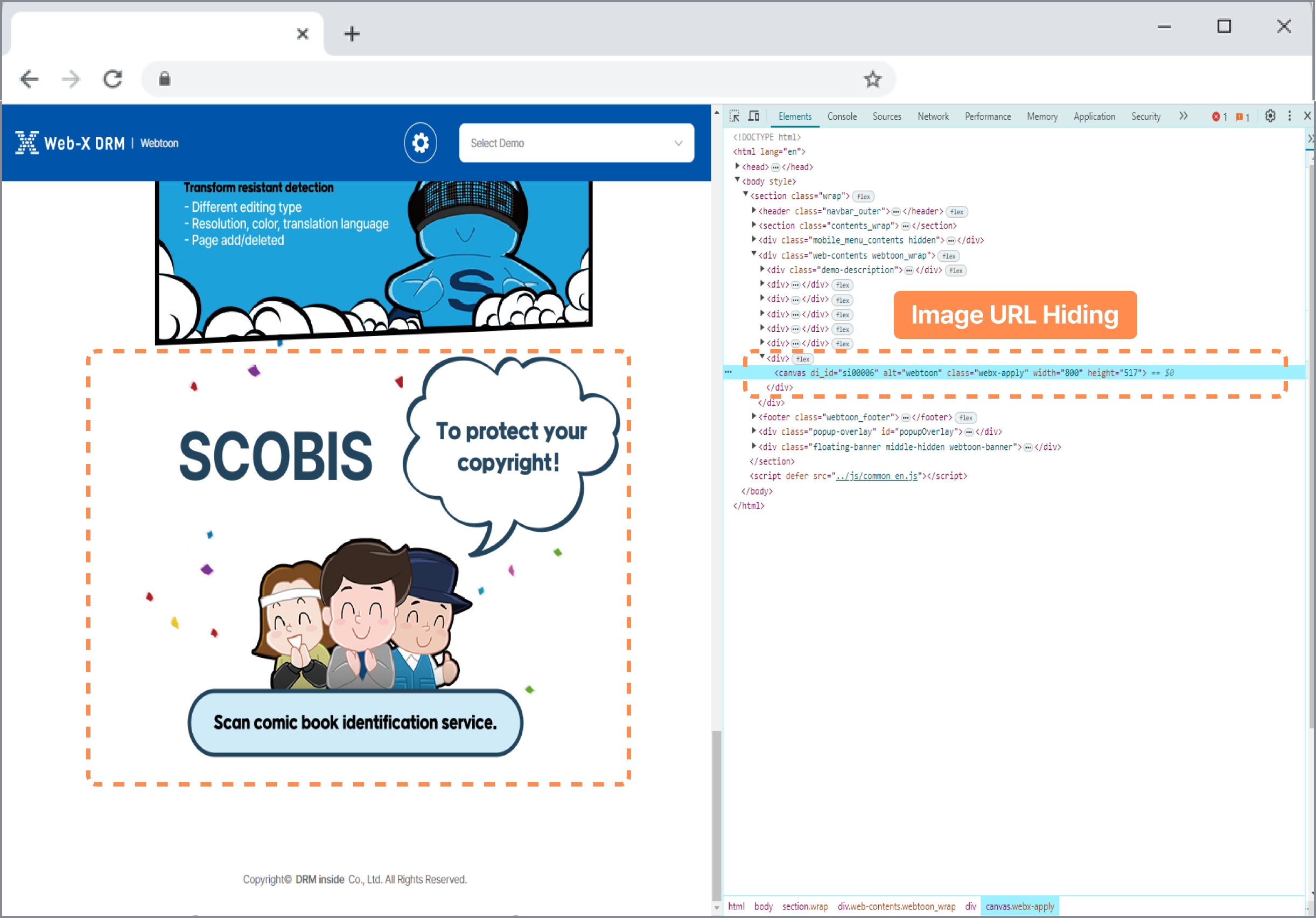Switch to the Console tab
Viewport: 1316px width, 918px height.
tap(842, 116)
